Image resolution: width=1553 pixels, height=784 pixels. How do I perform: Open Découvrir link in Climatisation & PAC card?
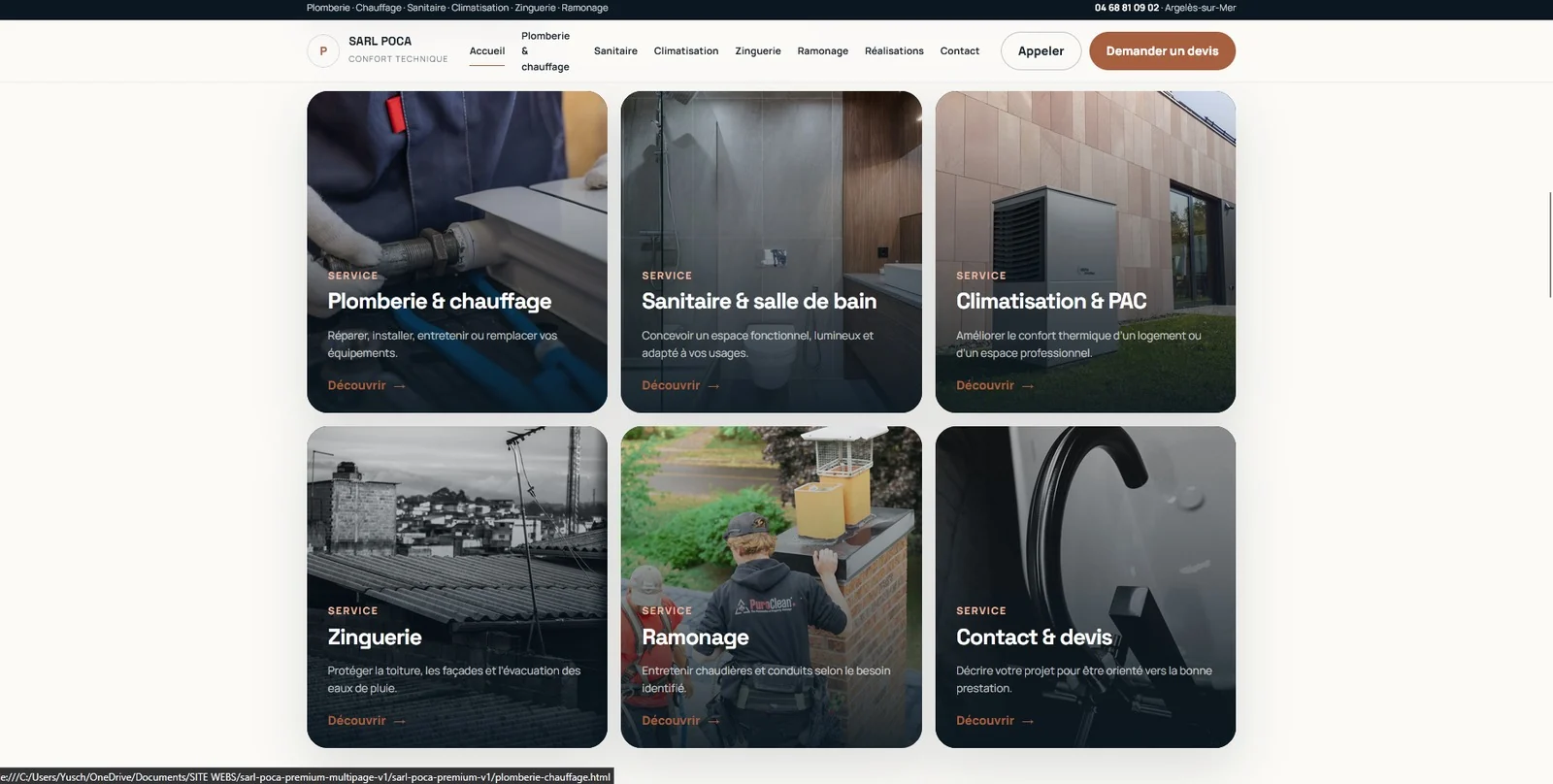click(995, 385)
